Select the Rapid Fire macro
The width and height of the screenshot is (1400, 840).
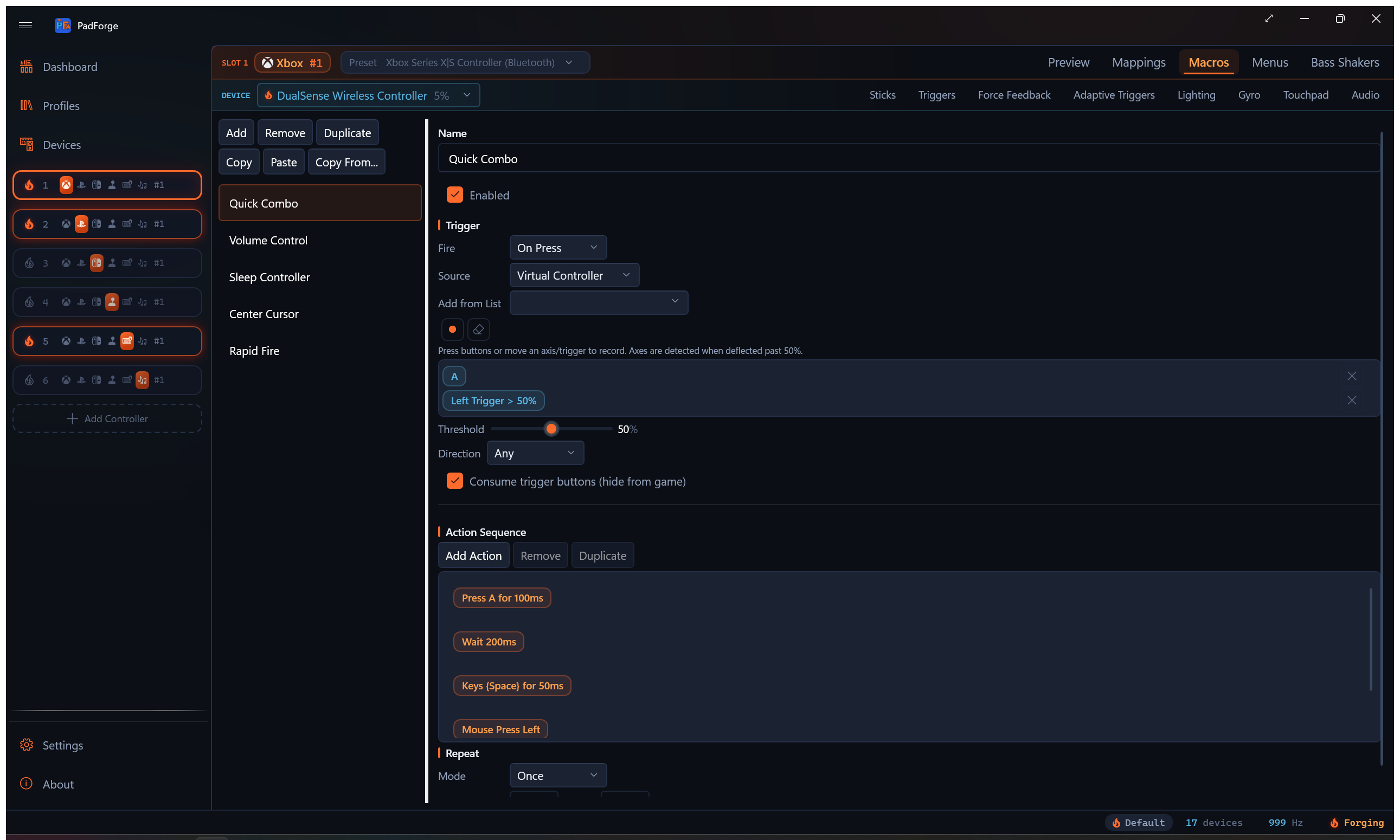click(320, 351)
